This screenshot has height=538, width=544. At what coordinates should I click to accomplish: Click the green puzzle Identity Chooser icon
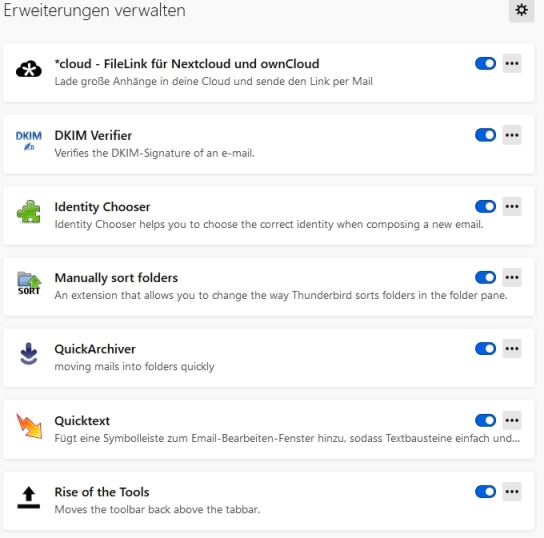tap(29, 211)
